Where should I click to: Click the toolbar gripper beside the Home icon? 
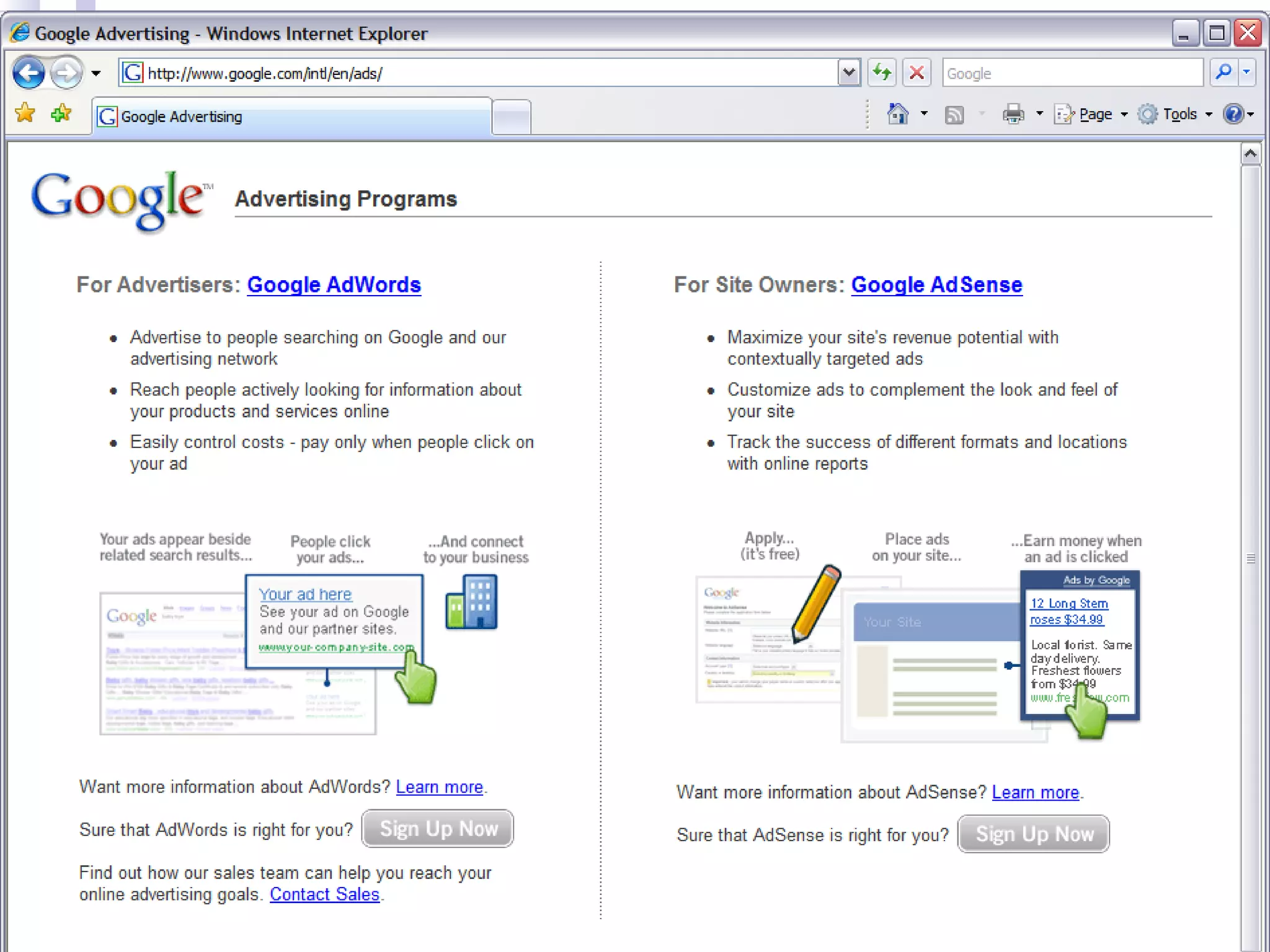(x=868, y=114)
